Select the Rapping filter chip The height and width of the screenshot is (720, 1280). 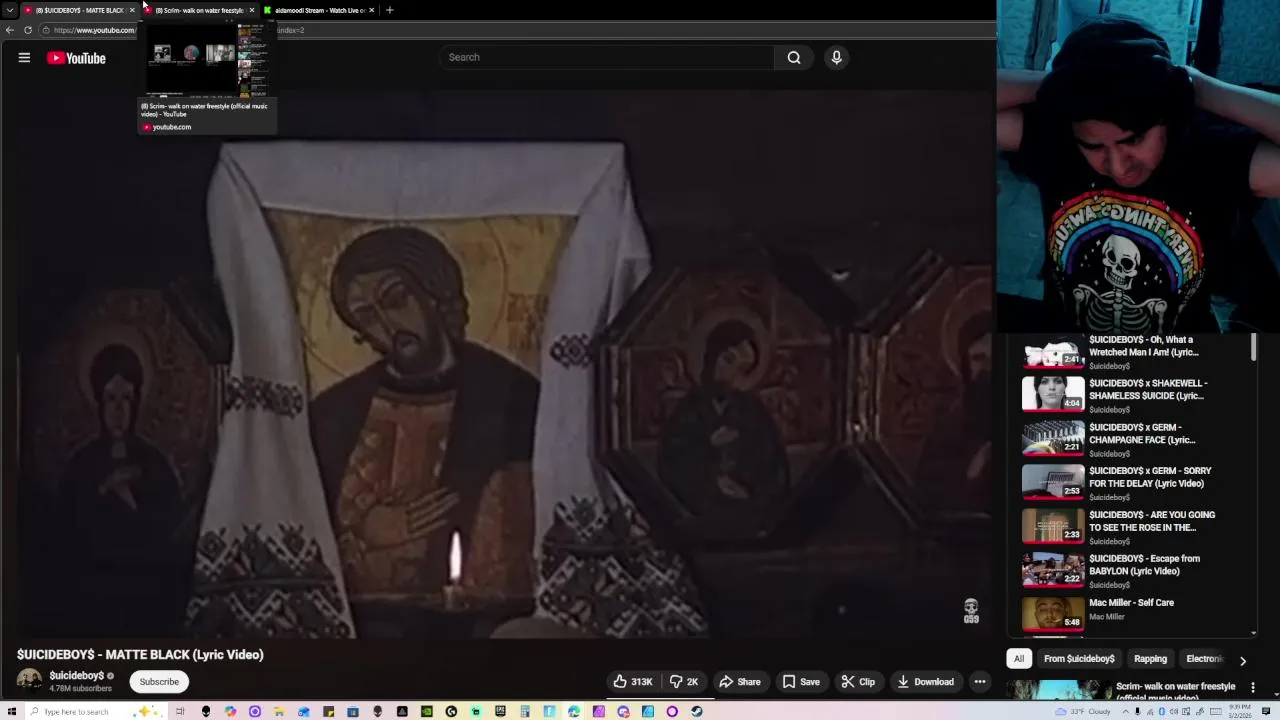click(x=1150, y=659)
